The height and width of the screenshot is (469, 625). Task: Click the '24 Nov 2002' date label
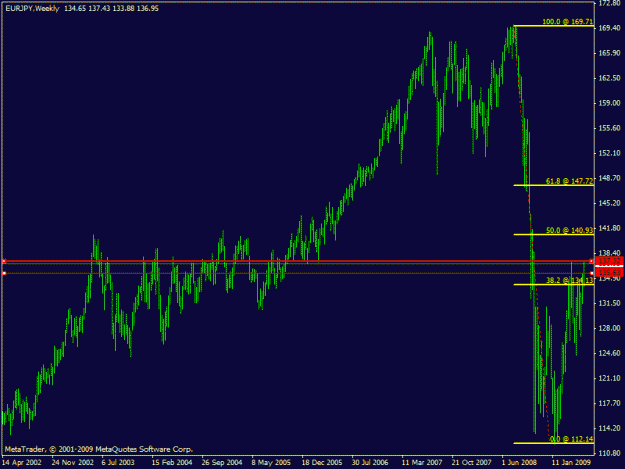(x=73, y=463)
